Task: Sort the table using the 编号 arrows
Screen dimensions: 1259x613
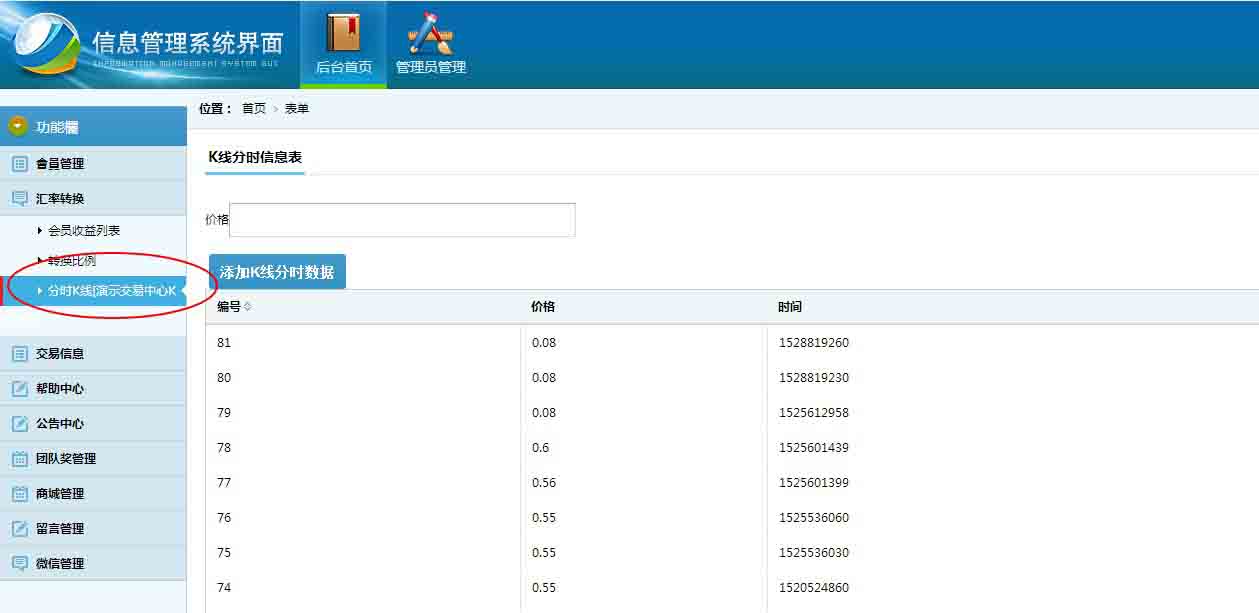Action: coord(248,307)
